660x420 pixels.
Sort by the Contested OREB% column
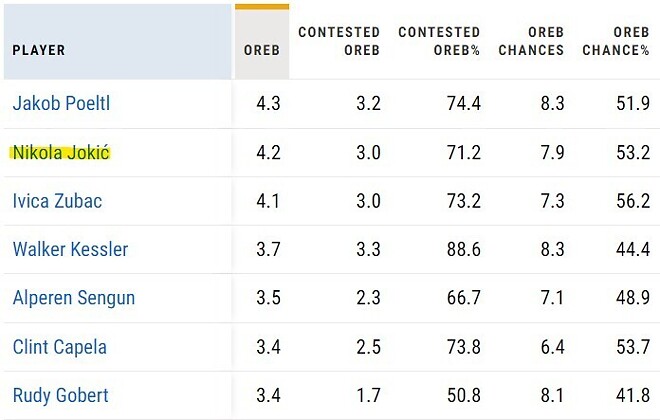438,41
